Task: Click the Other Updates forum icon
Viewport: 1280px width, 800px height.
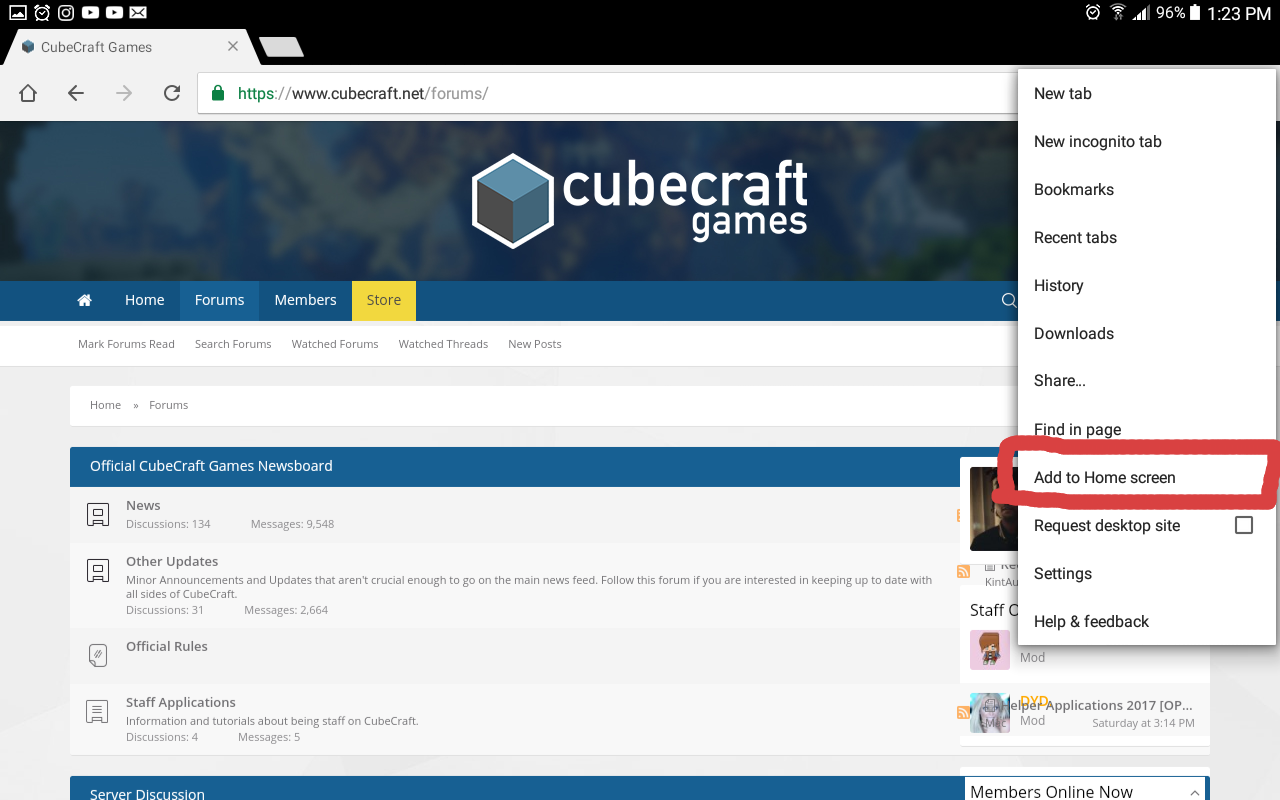Action: coord(97,571)
